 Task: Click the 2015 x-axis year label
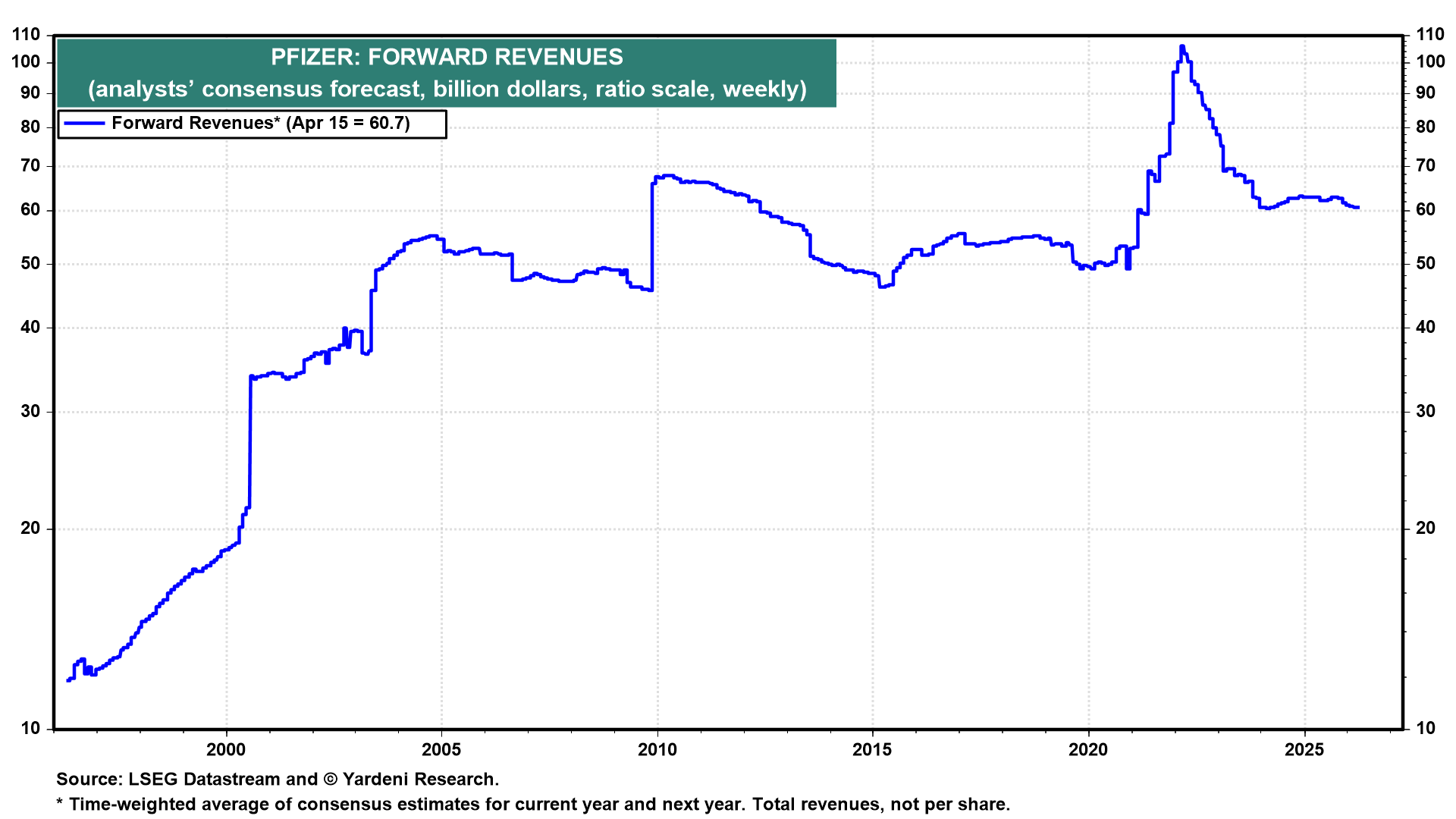click(x=872, y=750)
